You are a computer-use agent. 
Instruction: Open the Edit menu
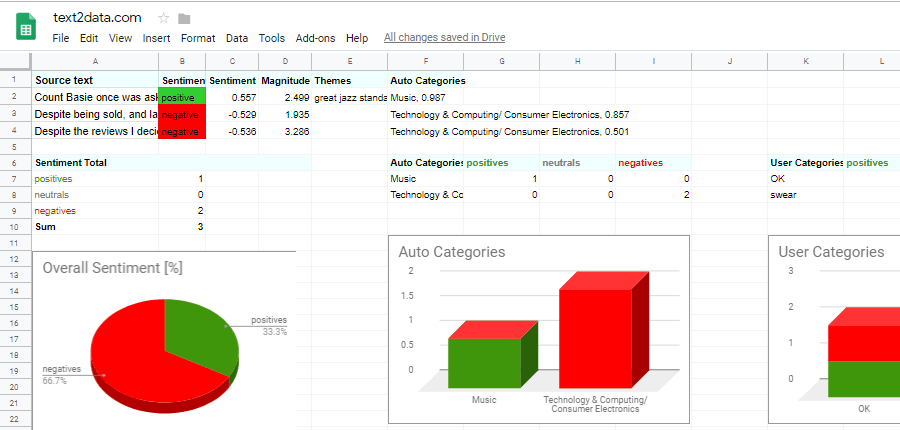pos(89,38)
